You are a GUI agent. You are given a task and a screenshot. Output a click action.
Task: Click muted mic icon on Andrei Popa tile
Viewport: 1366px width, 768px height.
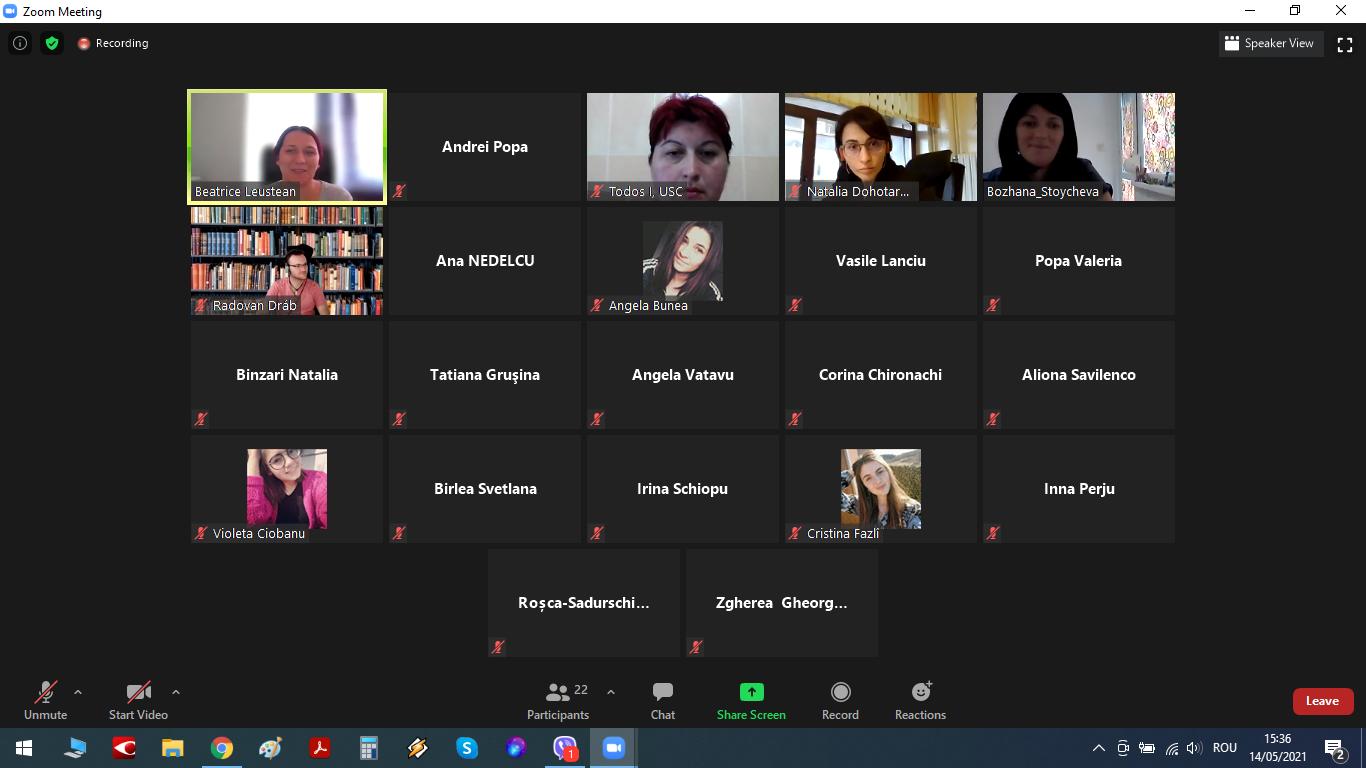[x=399, y=191]
